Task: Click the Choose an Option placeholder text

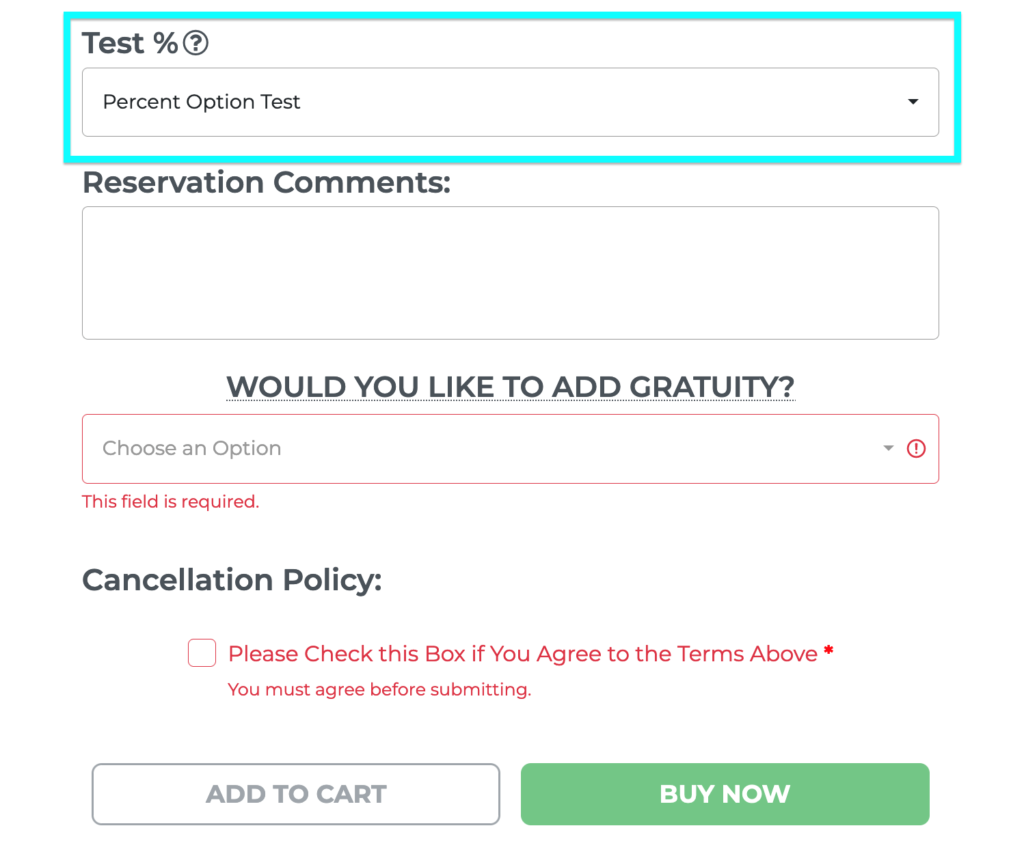Action: 192,448
